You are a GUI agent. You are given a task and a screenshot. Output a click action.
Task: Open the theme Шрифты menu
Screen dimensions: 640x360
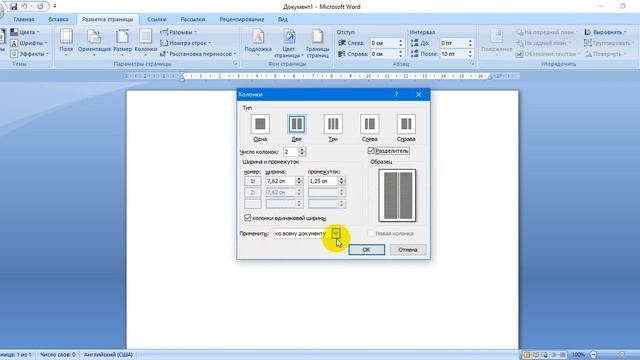(x=29, y=43)
